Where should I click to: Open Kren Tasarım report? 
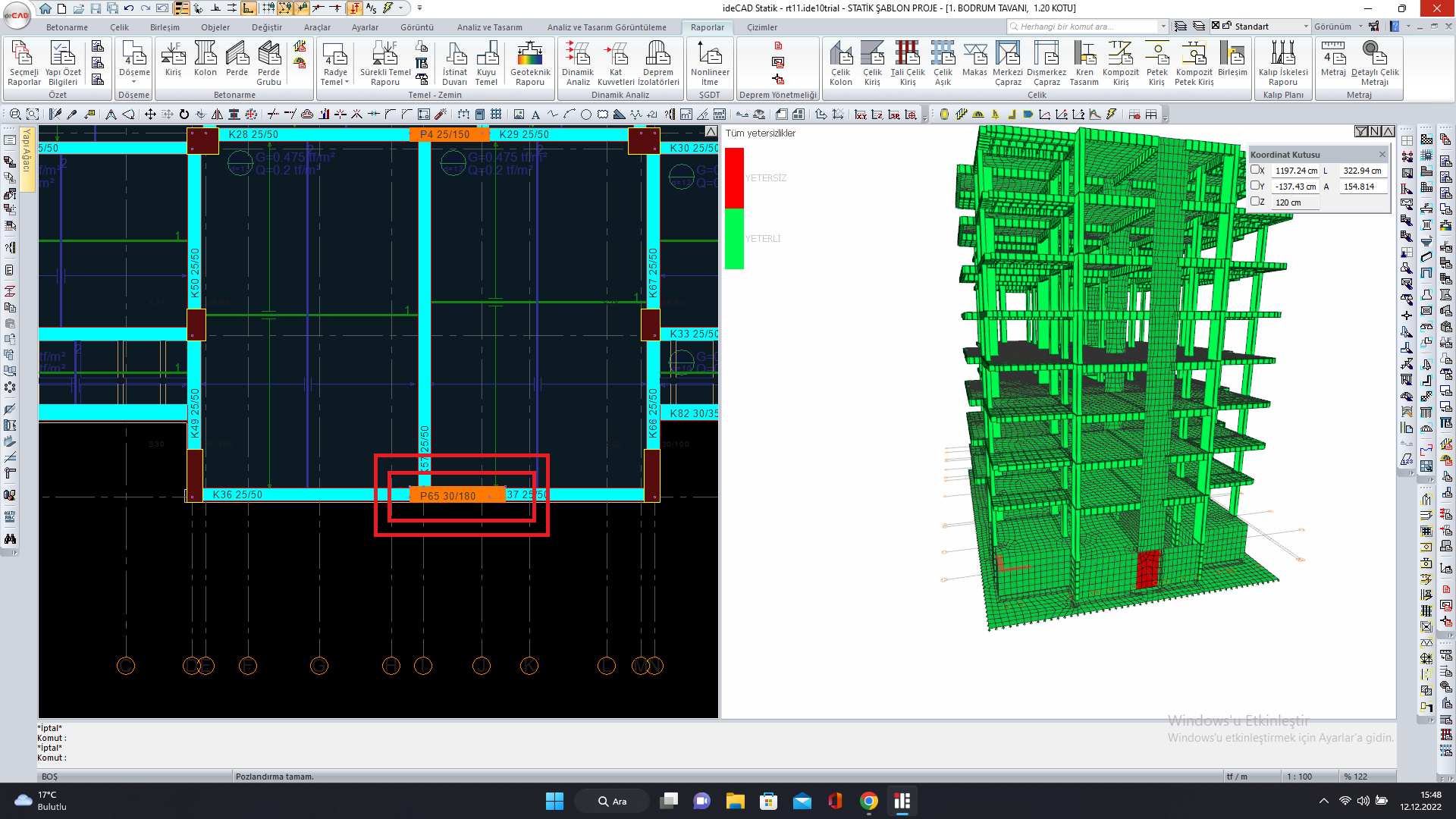pyautogui.click(x=1084, y=64)
